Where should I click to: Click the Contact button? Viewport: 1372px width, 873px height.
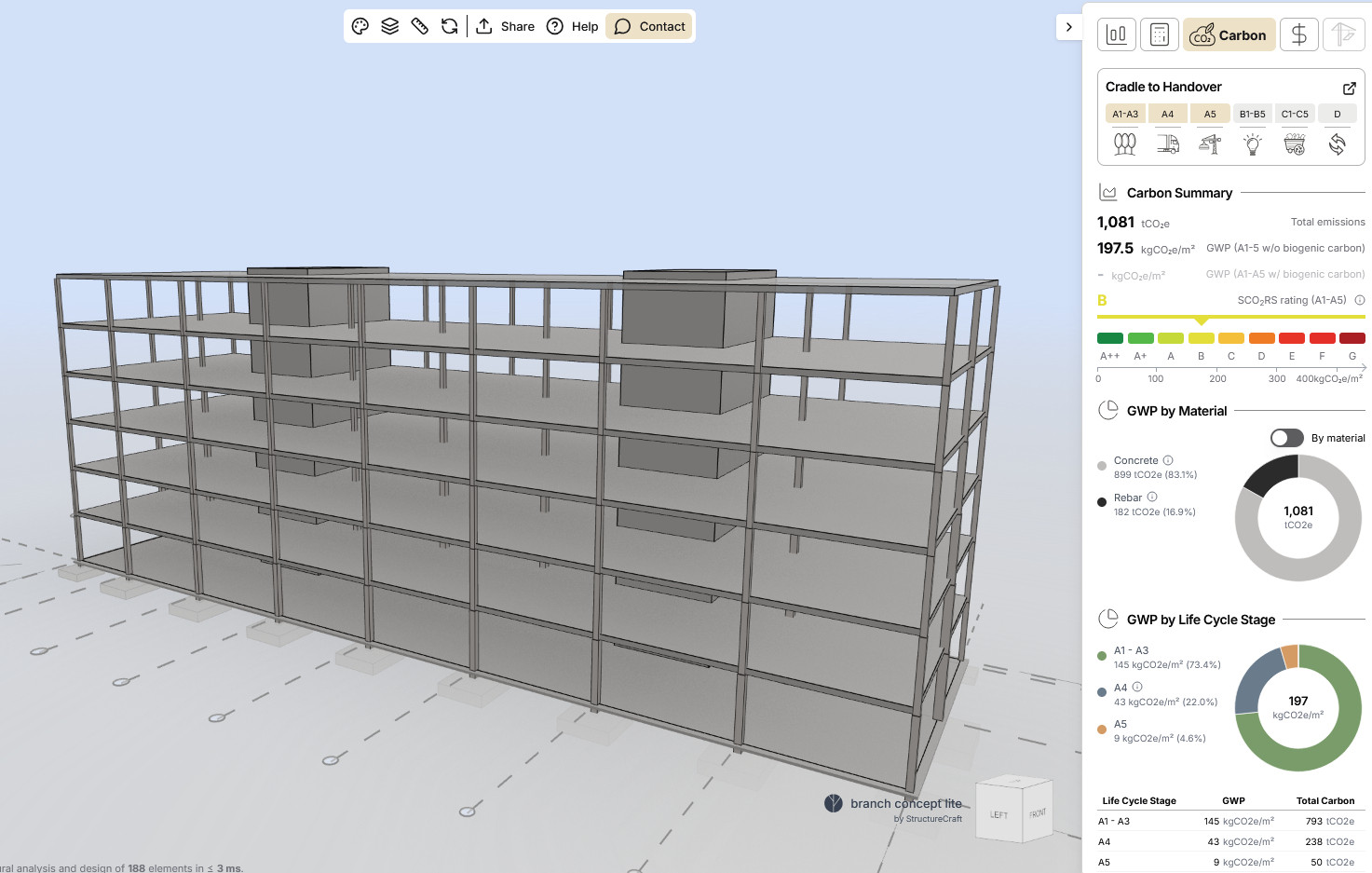[649, 26]
